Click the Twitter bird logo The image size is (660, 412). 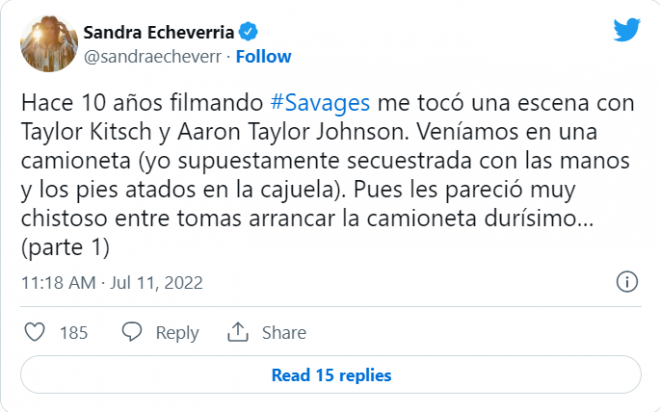click(626, 31)
